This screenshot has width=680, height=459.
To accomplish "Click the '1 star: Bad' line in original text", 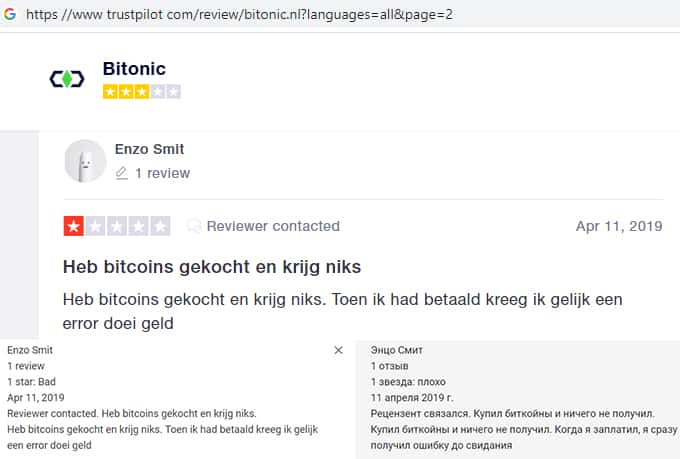I will pyautogui.click(x=33, y=381).
